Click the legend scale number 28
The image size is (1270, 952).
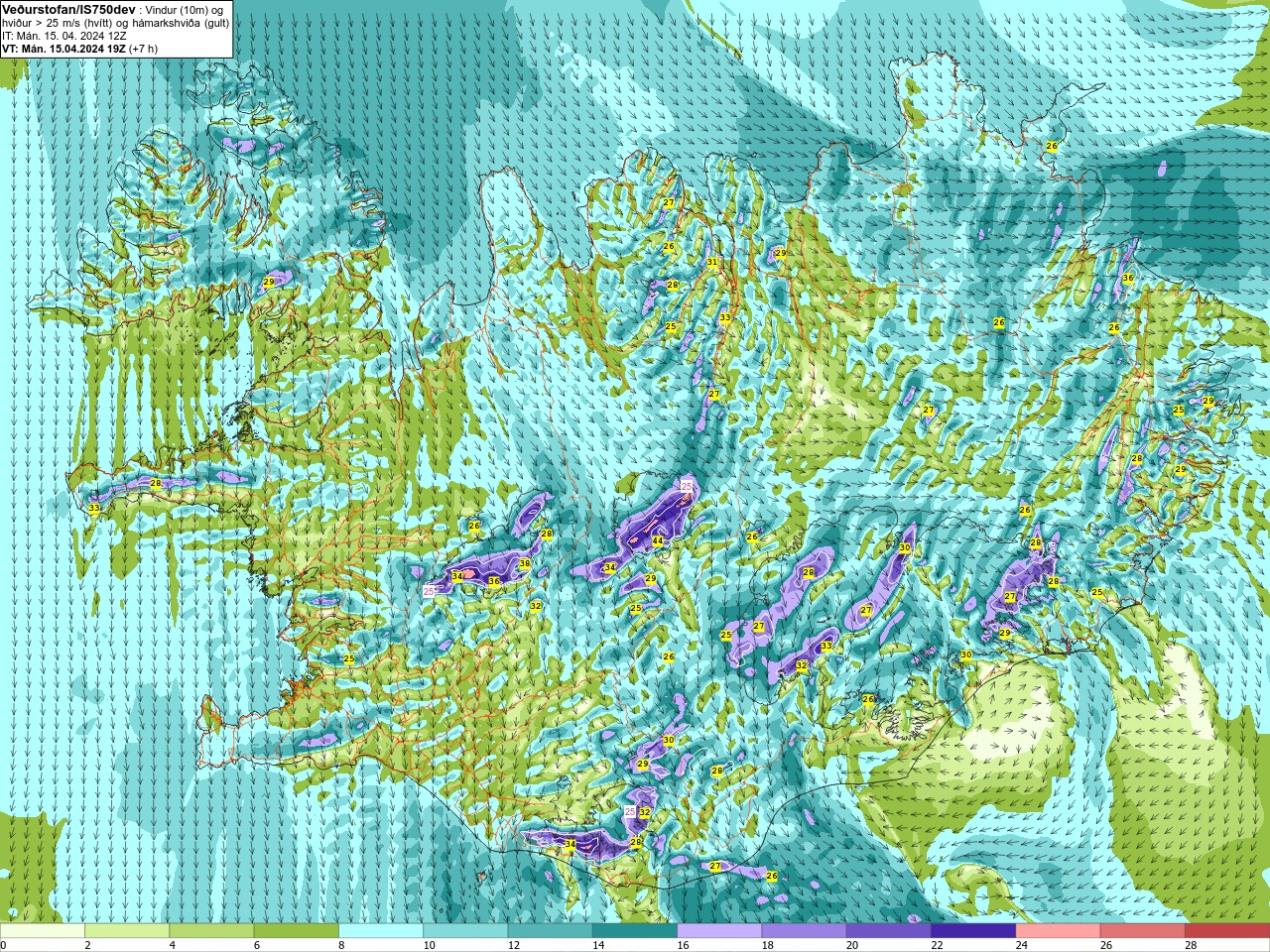(x=1191, y=945)
